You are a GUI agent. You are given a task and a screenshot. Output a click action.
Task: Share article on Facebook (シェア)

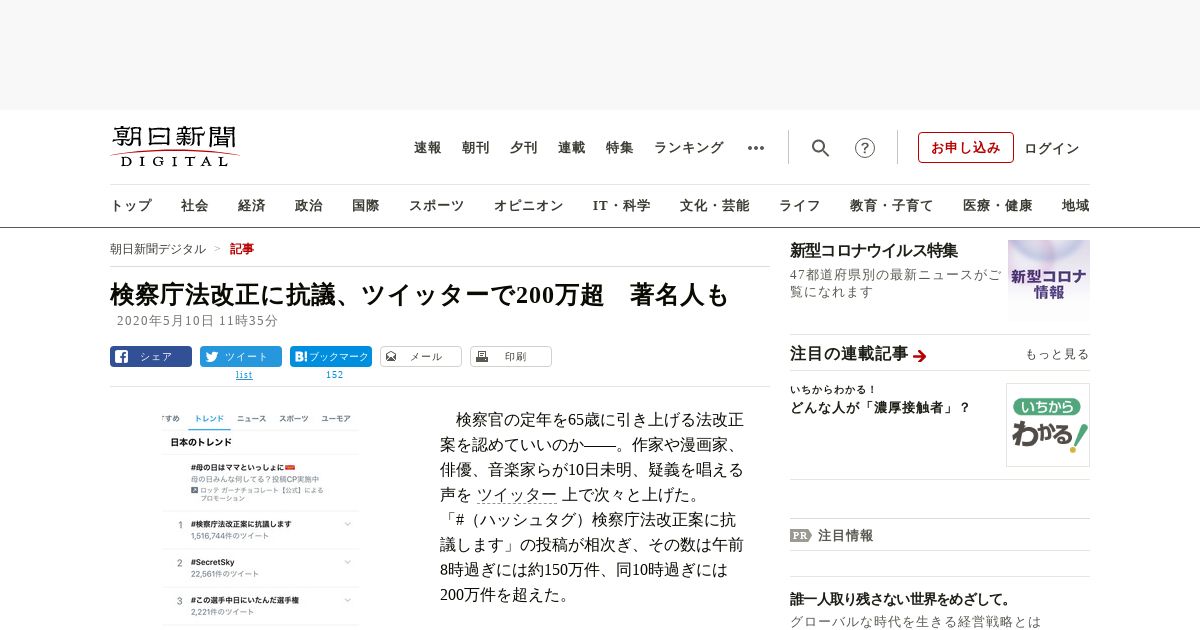[x=151, y=356]
